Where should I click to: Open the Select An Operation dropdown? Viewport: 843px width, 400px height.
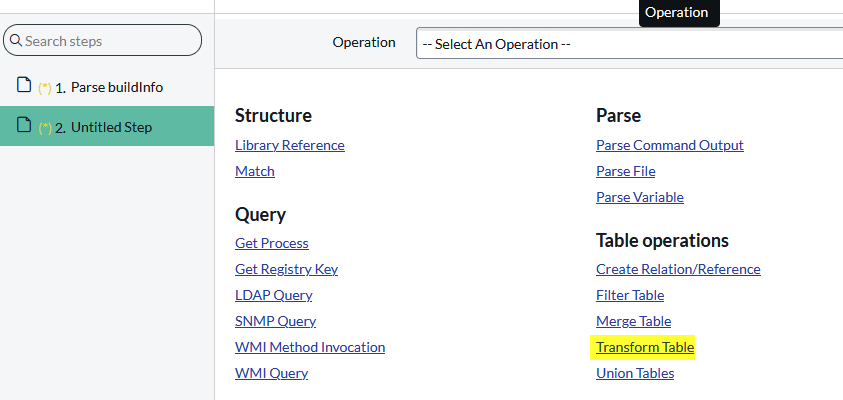(630, 44)
